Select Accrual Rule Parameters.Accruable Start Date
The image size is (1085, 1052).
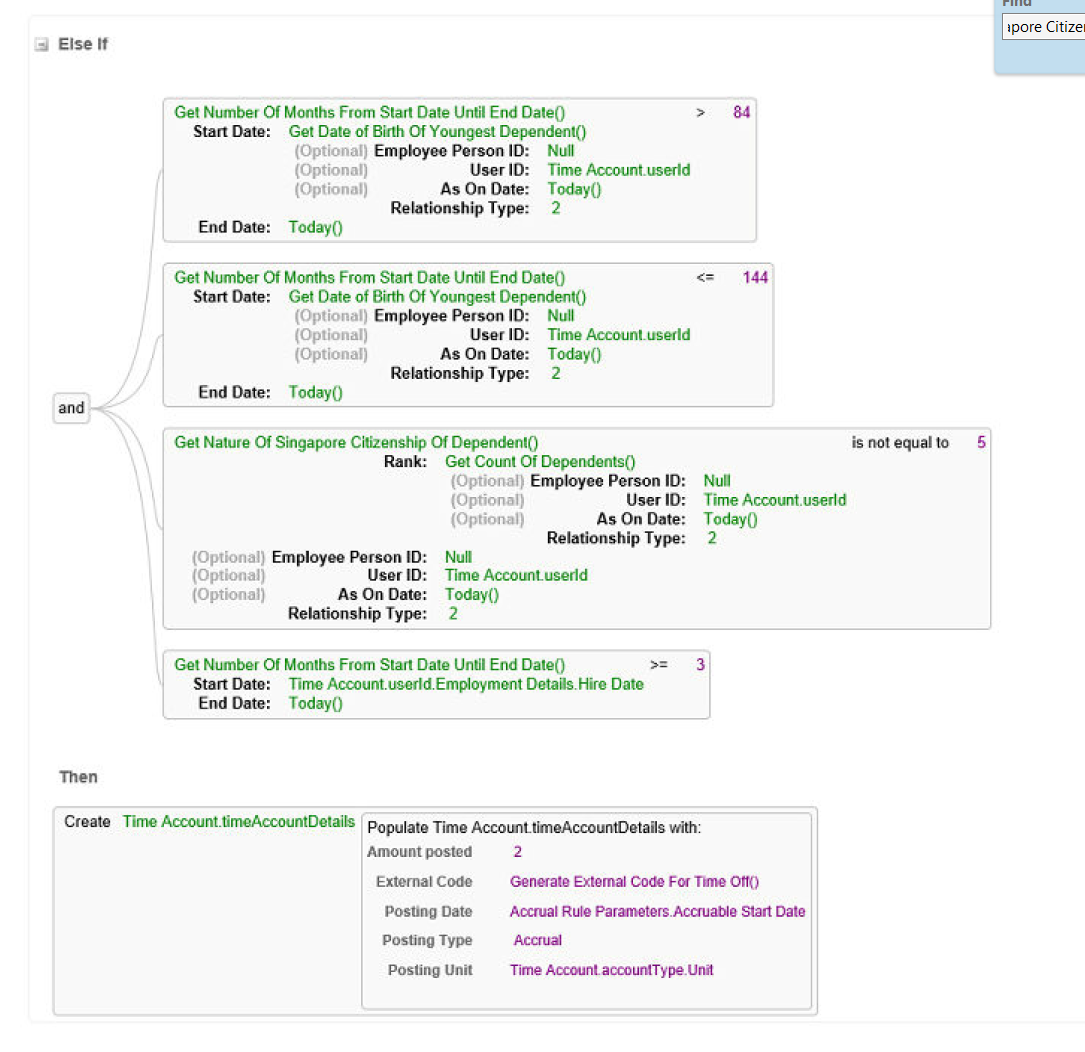click(657, 912)
